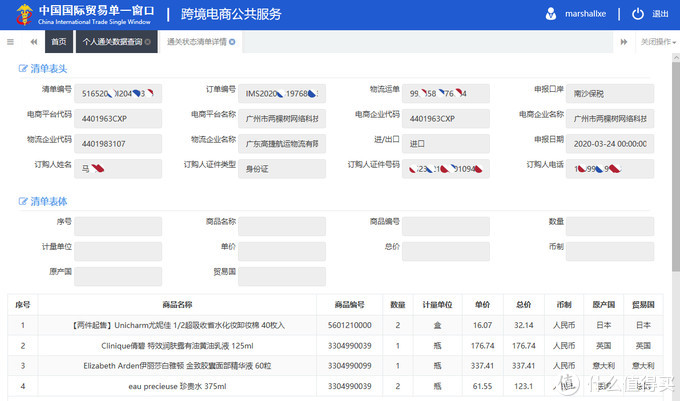680x401 pixels.
Task: Click the empty 总价 field in 清单表体
Action: (x=446, y=251)
